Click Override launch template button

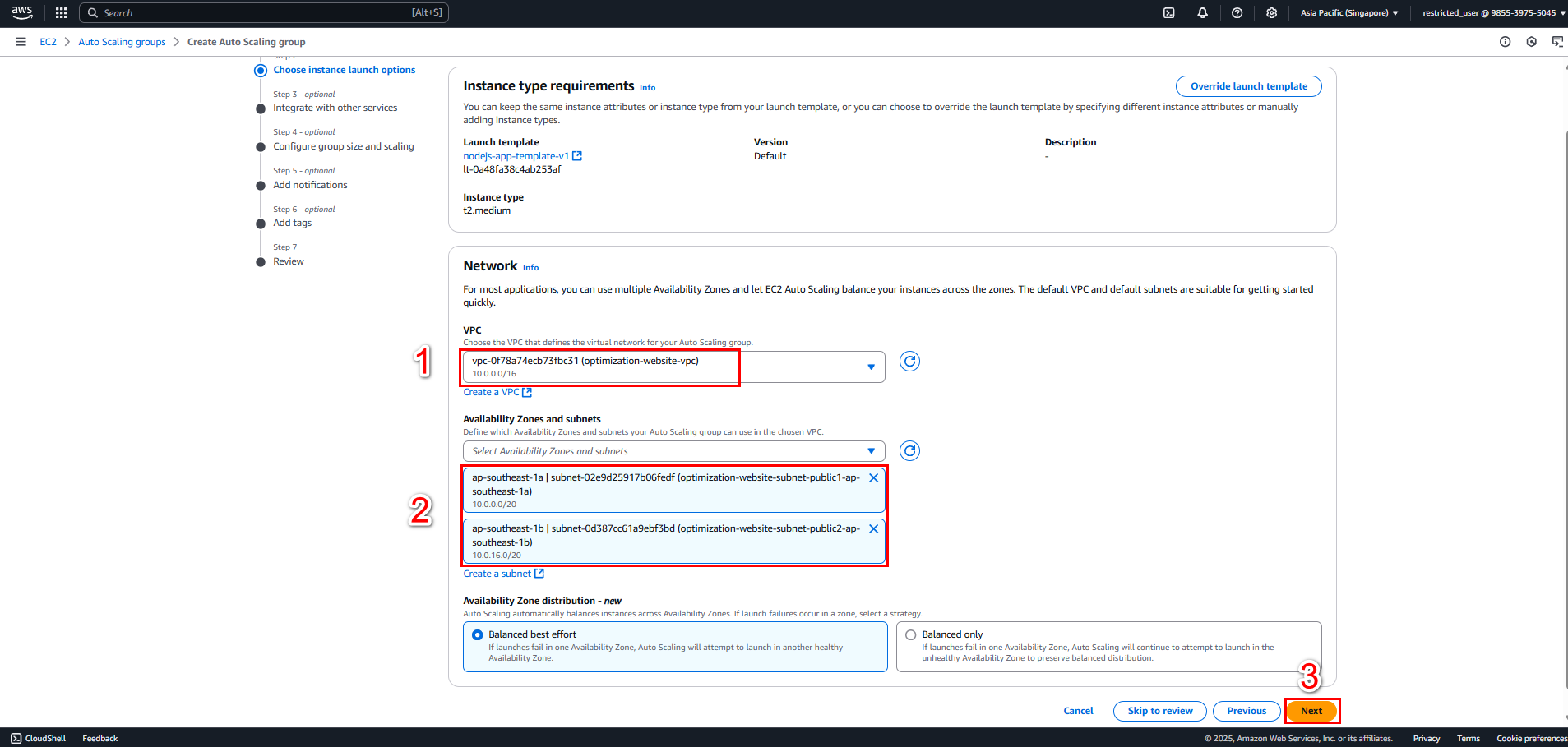point(1249,86)
